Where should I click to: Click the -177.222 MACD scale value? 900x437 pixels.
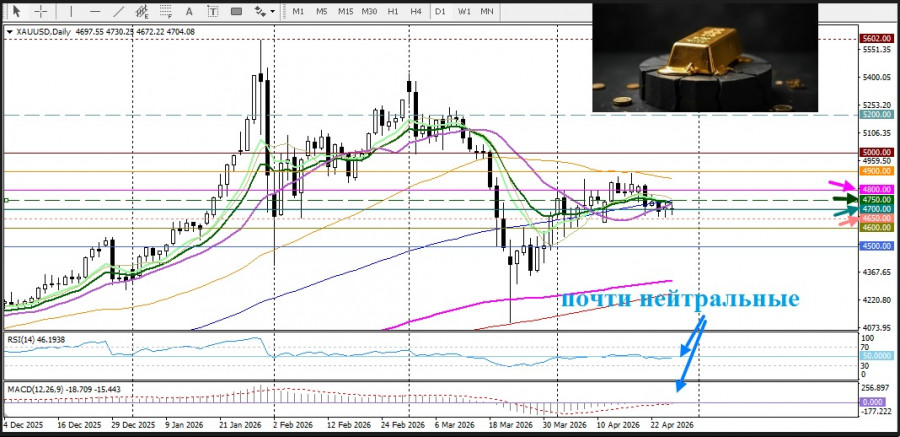click(x=875, y=412)
